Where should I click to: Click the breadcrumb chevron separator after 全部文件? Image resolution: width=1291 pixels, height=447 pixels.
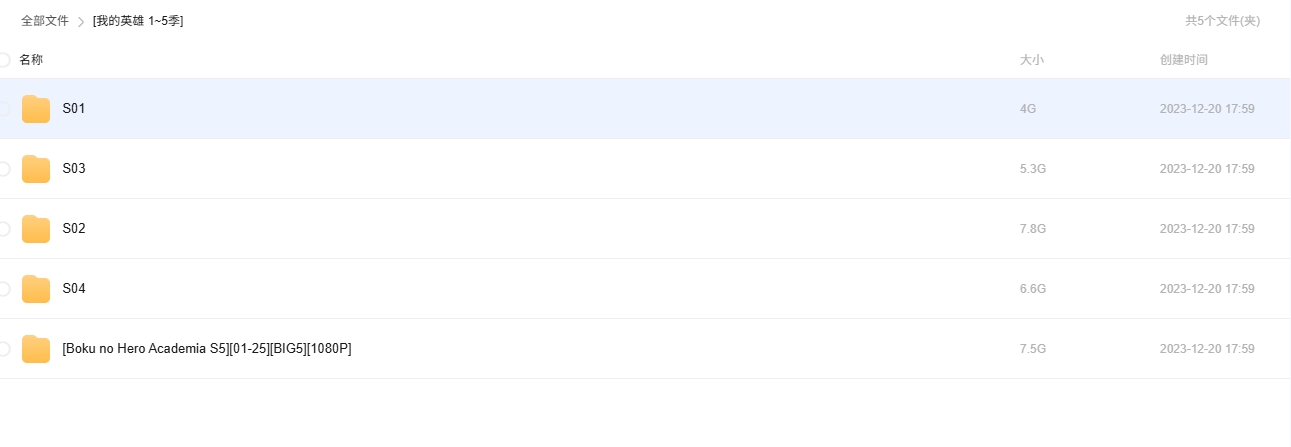(81, 22)
